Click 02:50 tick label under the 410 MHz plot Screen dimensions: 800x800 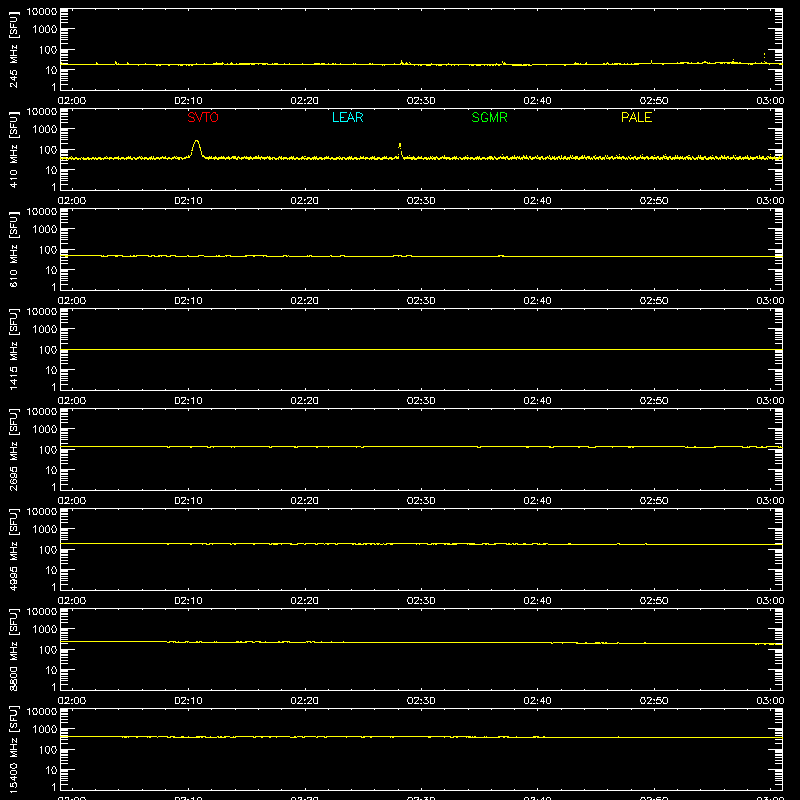[x=654, y=201]
